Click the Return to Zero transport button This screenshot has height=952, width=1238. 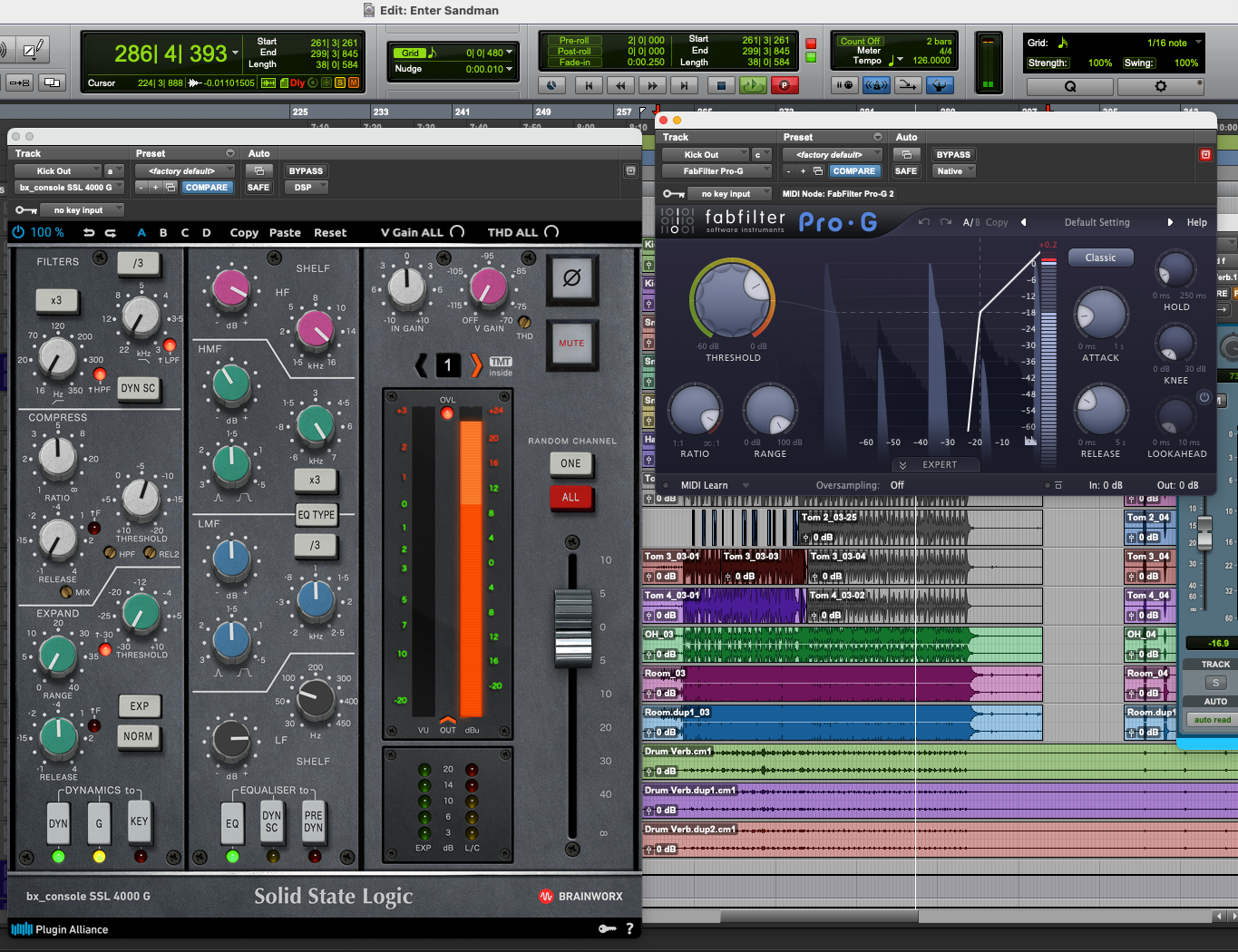(589, 85)
